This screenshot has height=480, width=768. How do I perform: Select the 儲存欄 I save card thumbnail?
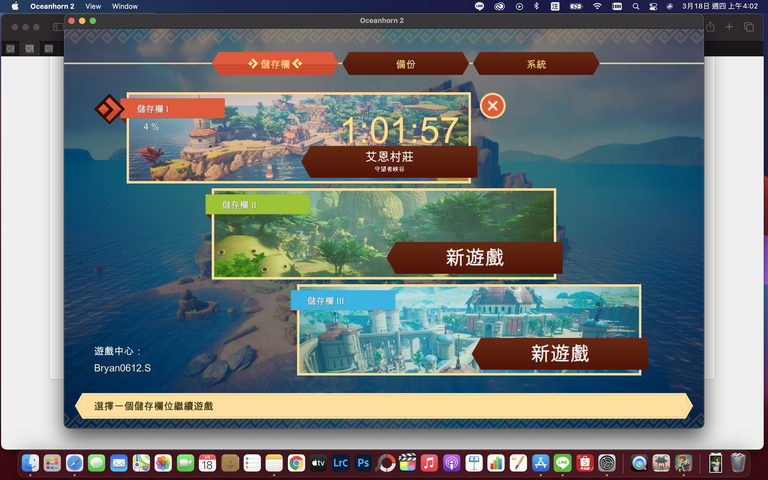[299, 138]
